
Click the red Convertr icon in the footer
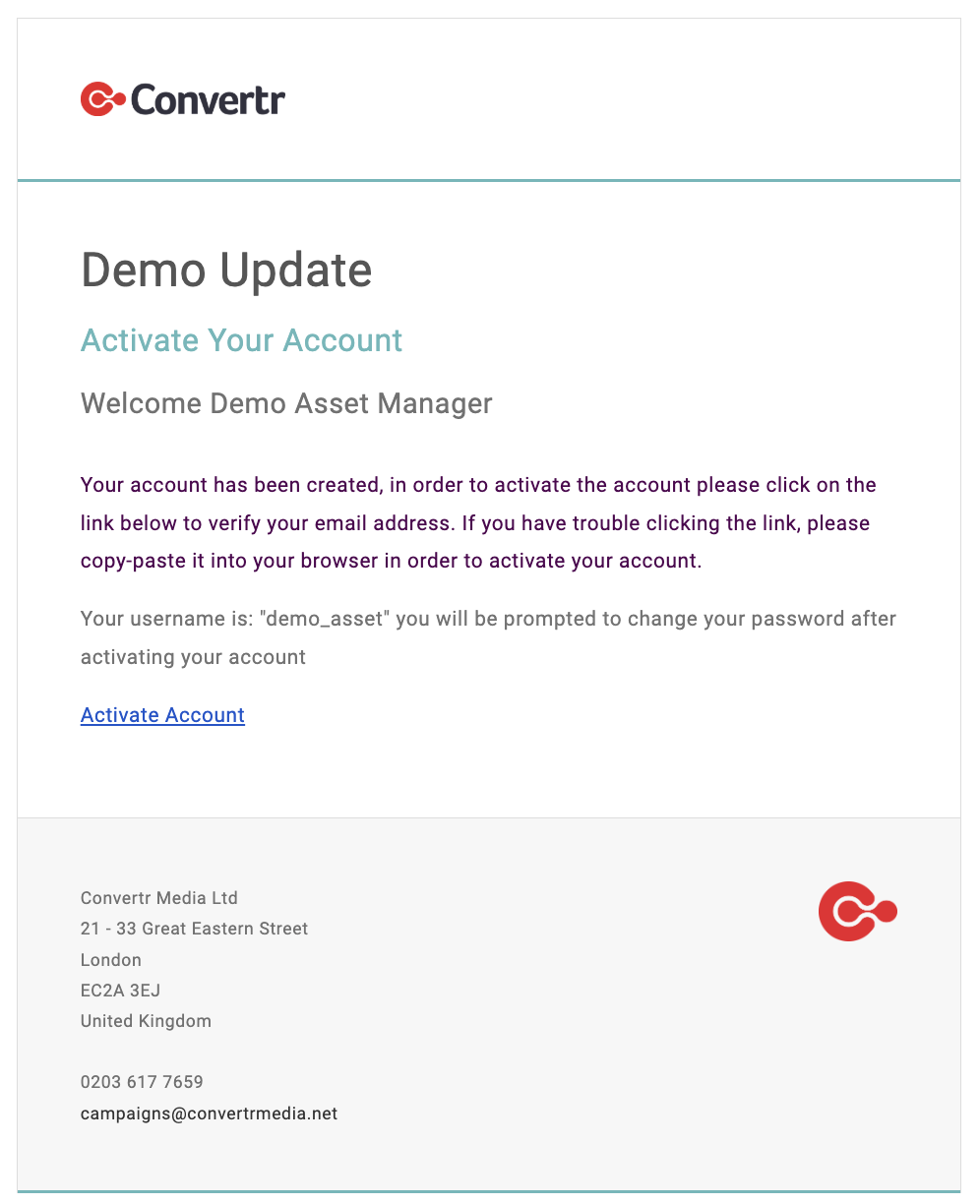click(x=857, y=912)
